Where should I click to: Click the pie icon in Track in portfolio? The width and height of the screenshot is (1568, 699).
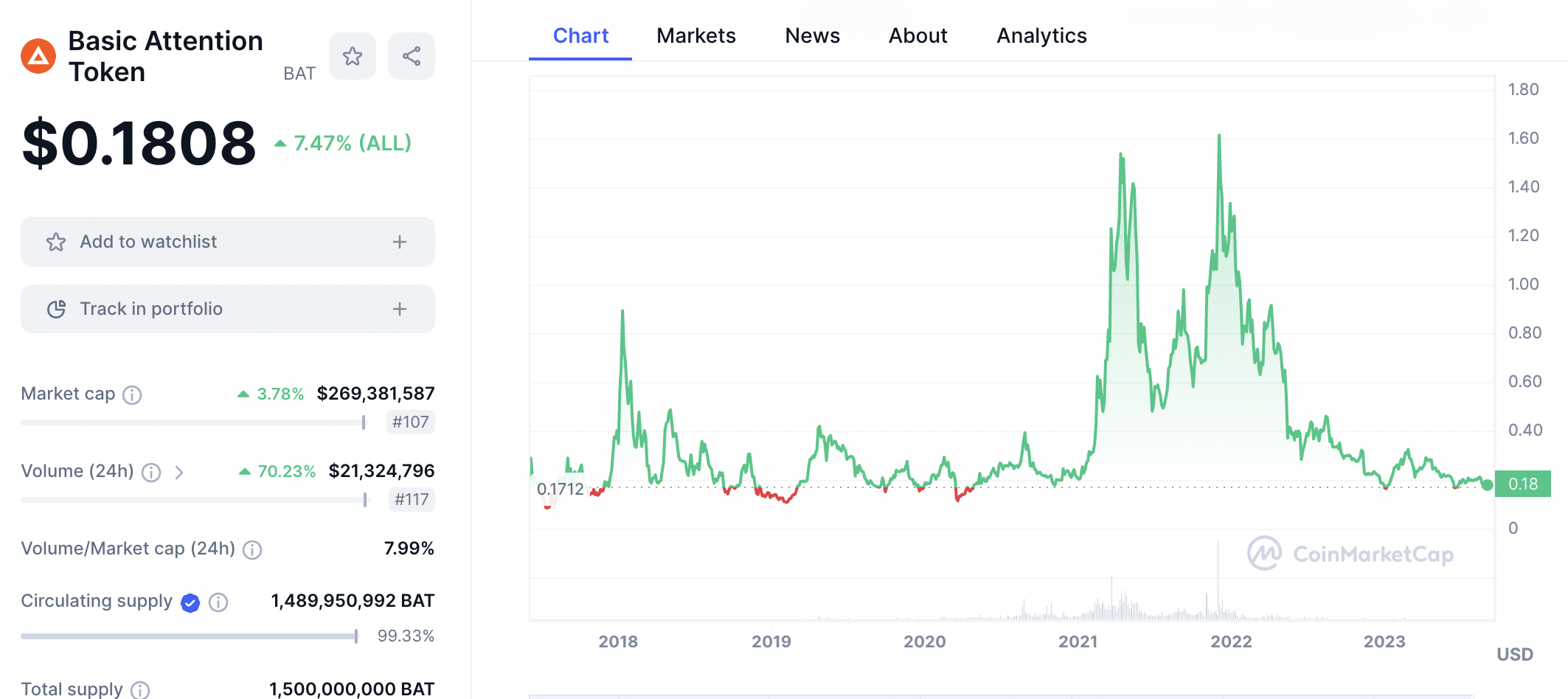(x=56, y=309)
